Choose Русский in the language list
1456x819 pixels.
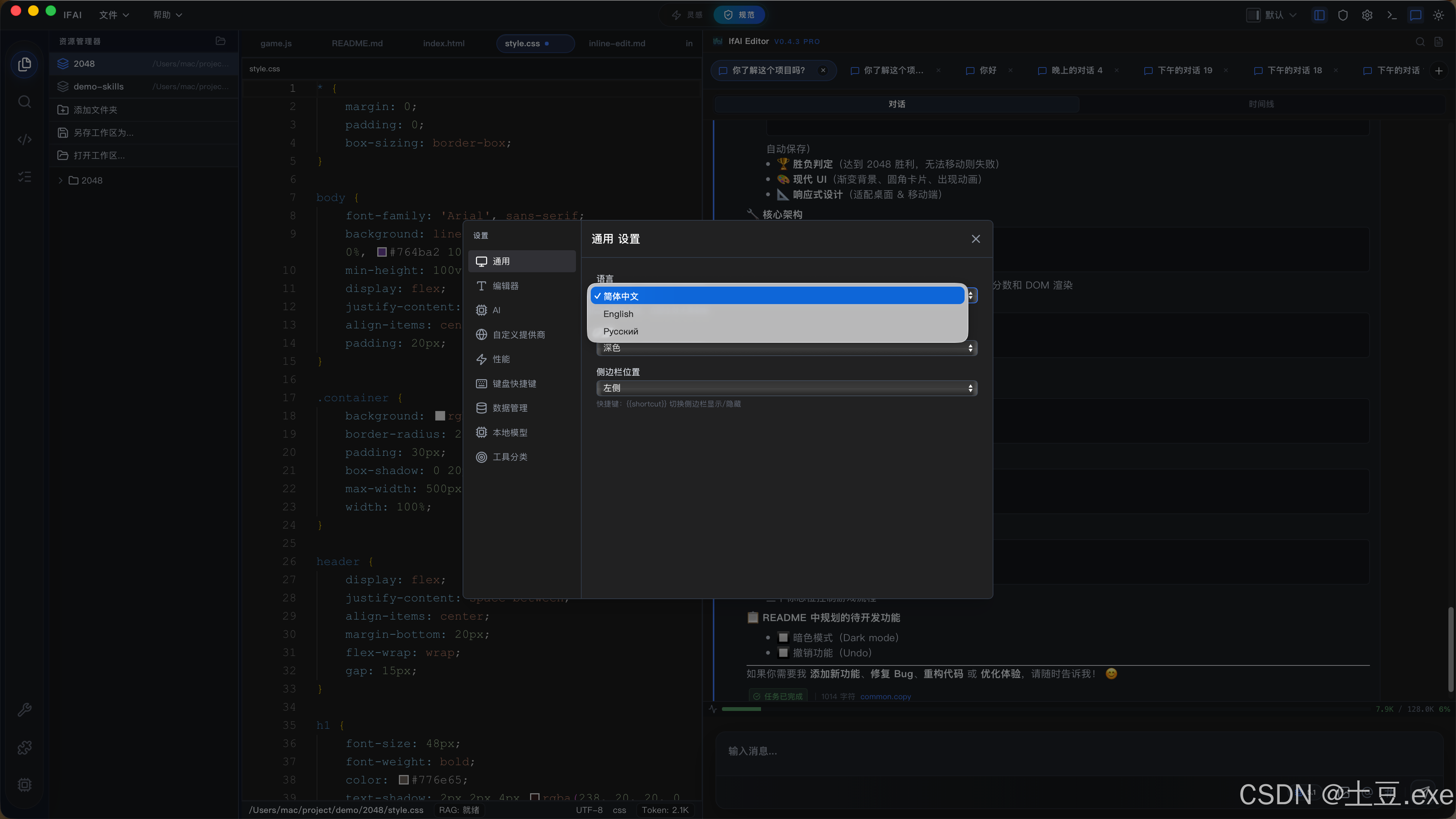coord(777,331)
